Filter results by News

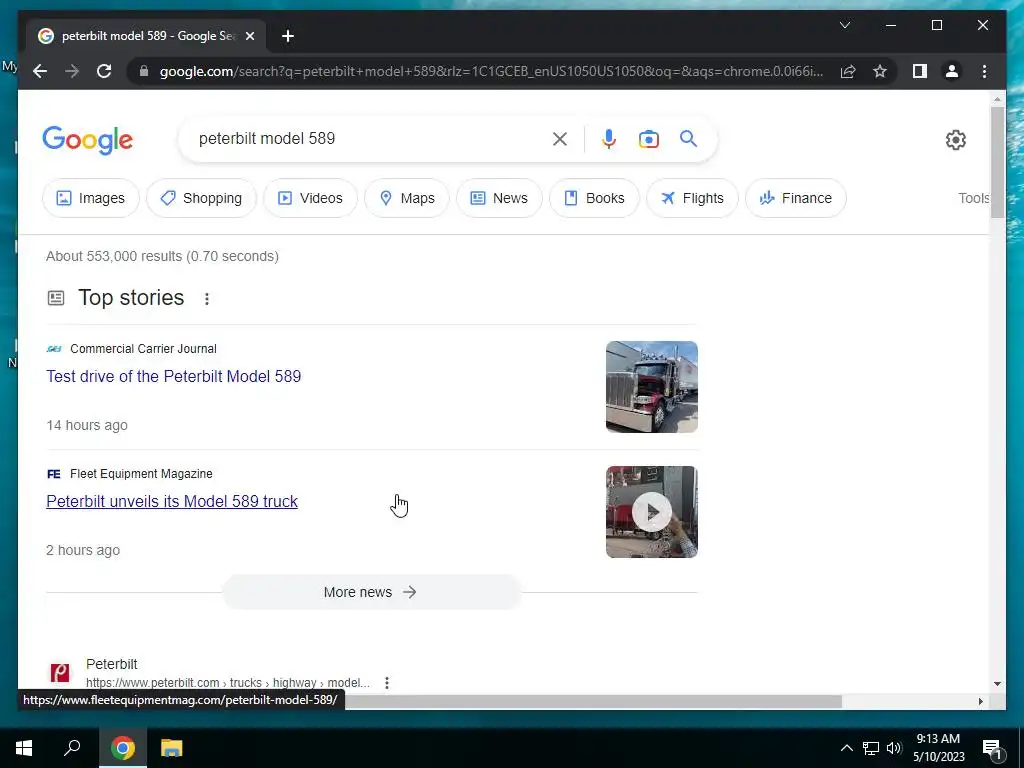pyautogui.click(x=499, y=198)
